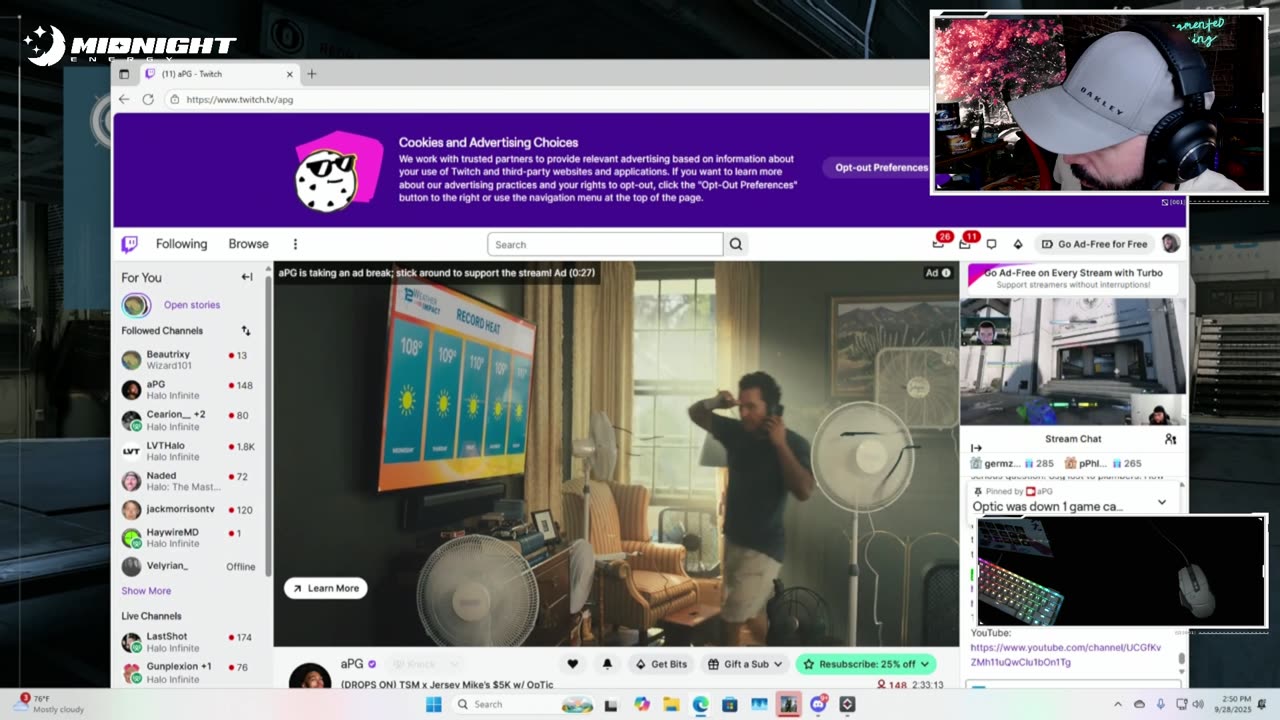Open the Whispers chat bubble icon
1280x720 pixels.
[991, 244]
